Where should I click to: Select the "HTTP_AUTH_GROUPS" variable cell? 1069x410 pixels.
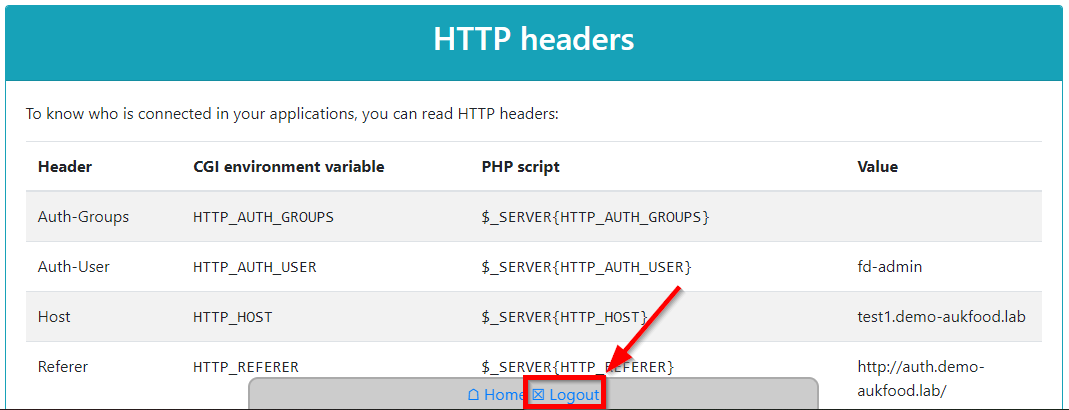[x=263, y=217]
